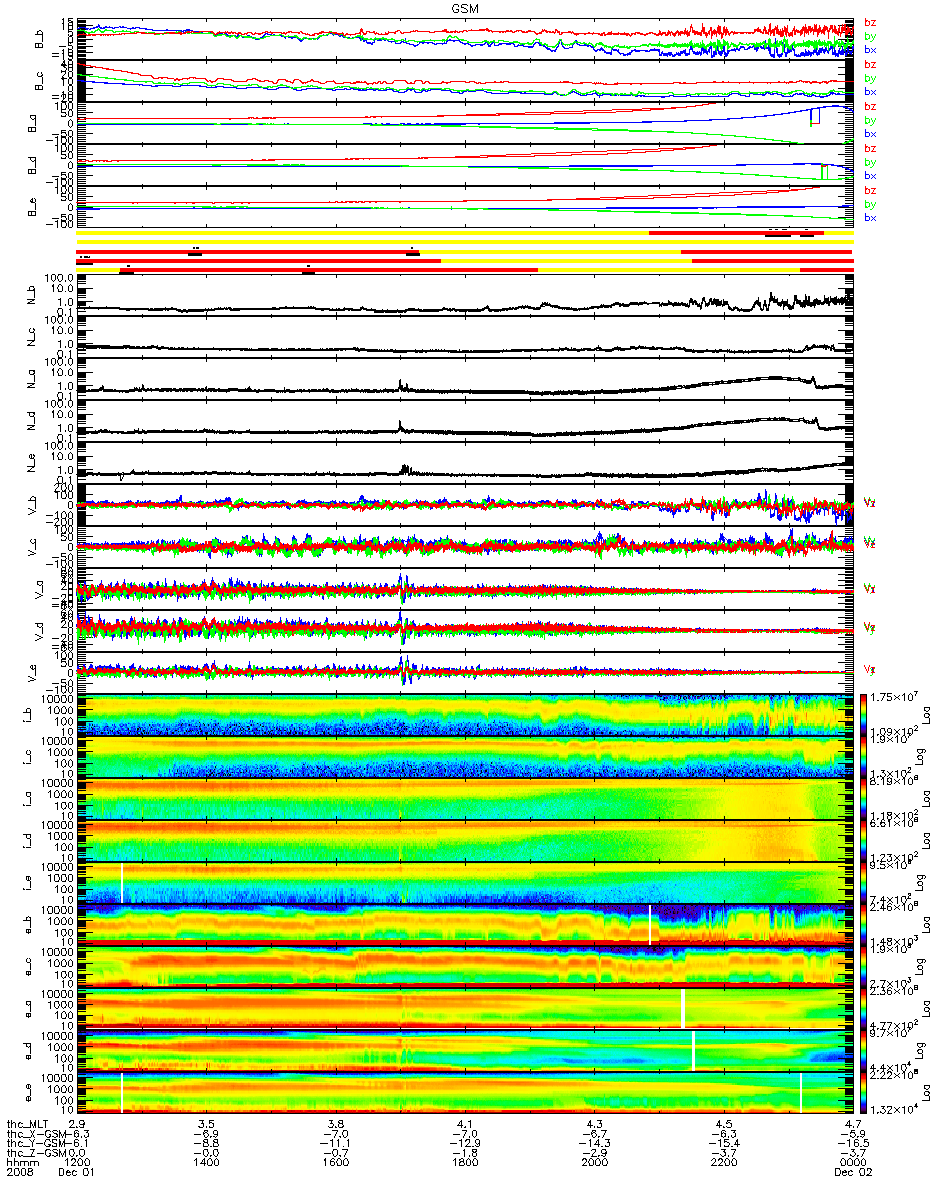Image resolution: width=930 pixels, height=1200 pixels.
Task: Click the white gap marker in e_b spectrogram
Action: click(650, 925)
